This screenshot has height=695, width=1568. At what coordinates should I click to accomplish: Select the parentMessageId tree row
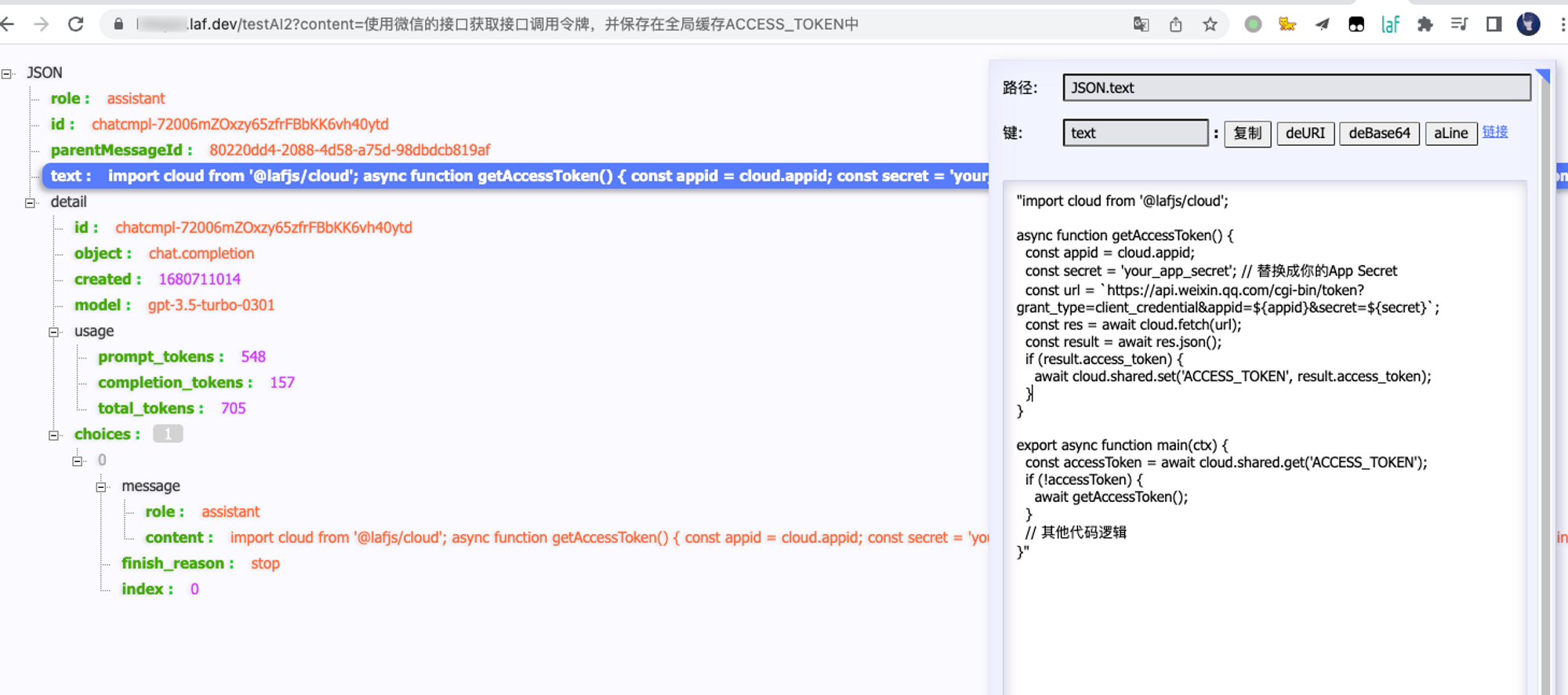[270, 150]
